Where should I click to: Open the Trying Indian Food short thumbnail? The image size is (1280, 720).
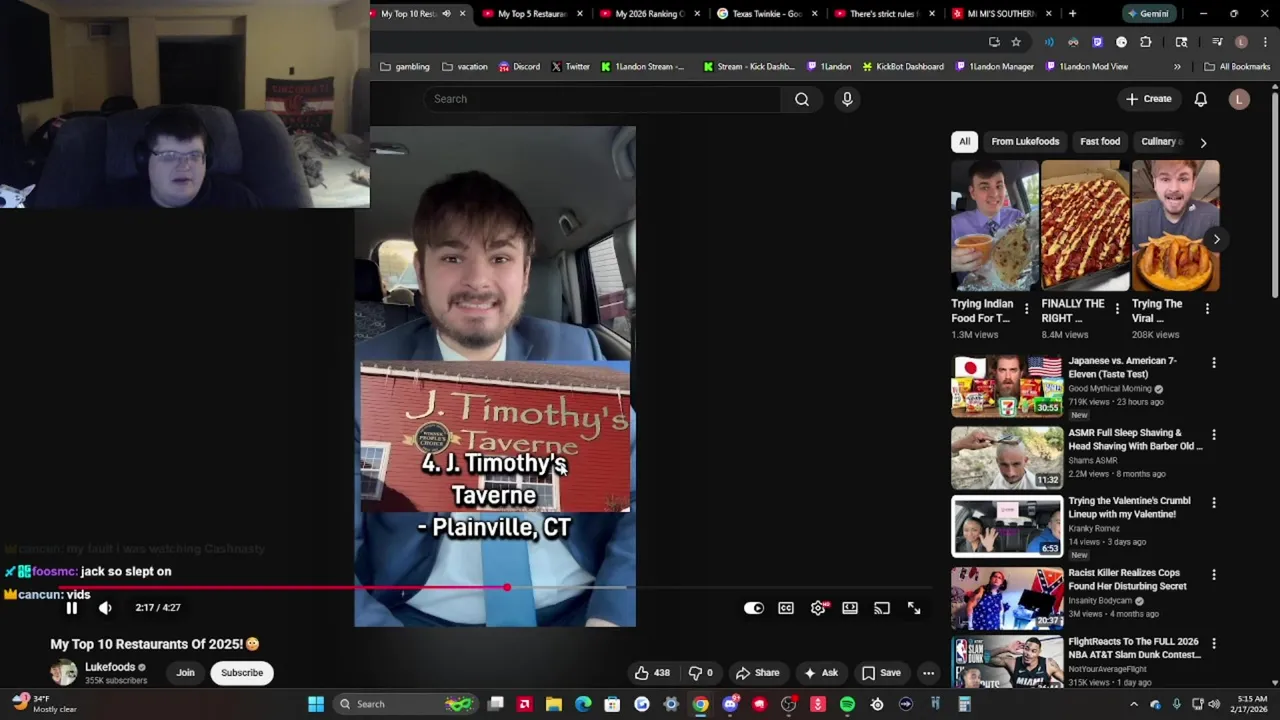click(995, 225)
